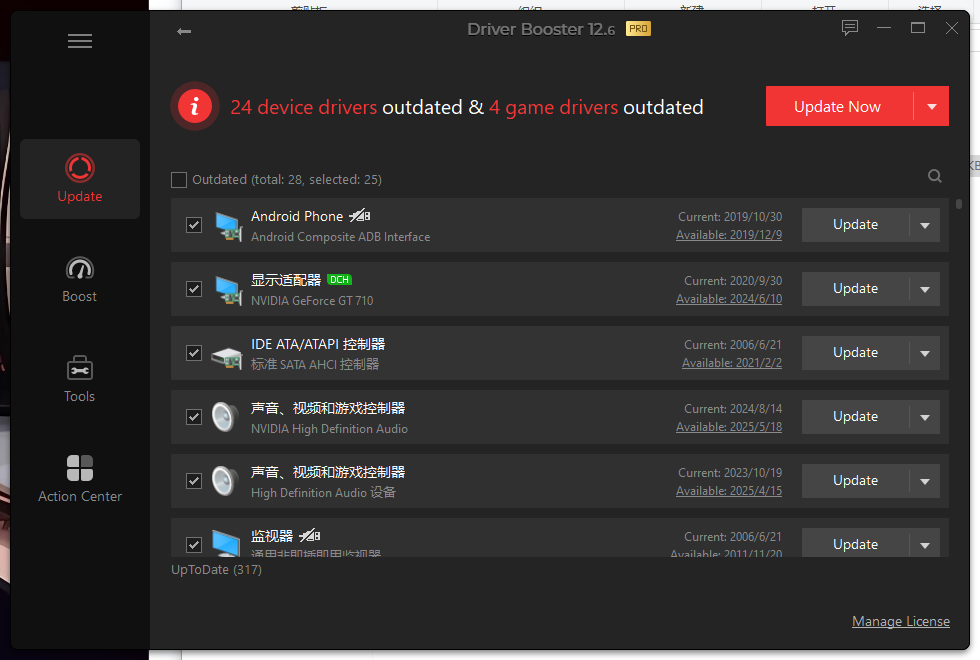Update the 监视器 driver
The height and width of the screenshot is (660, 980).
tap(855, 544)
